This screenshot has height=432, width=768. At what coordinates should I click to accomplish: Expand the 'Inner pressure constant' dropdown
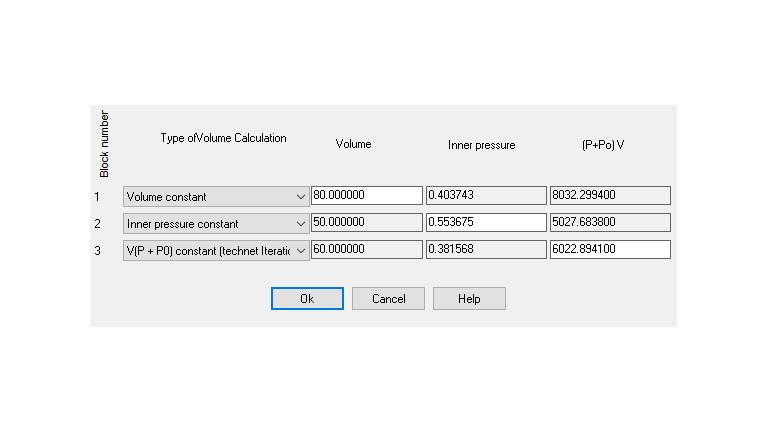pos(216,223)
